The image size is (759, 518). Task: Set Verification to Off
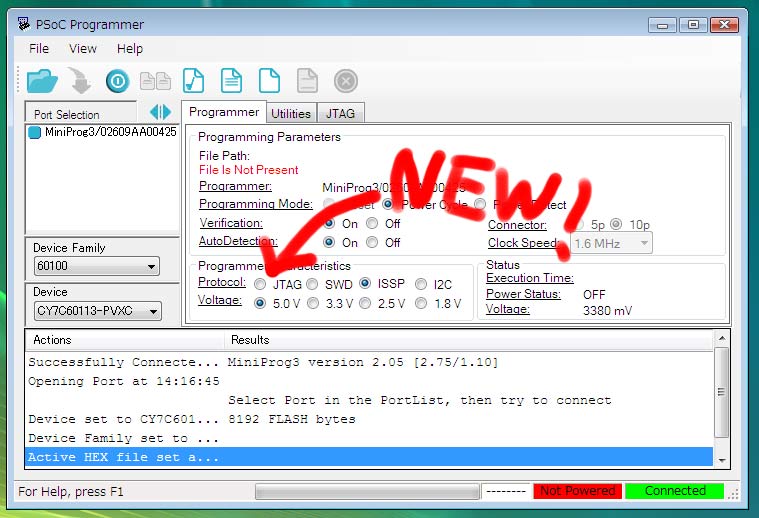(372, 223)
